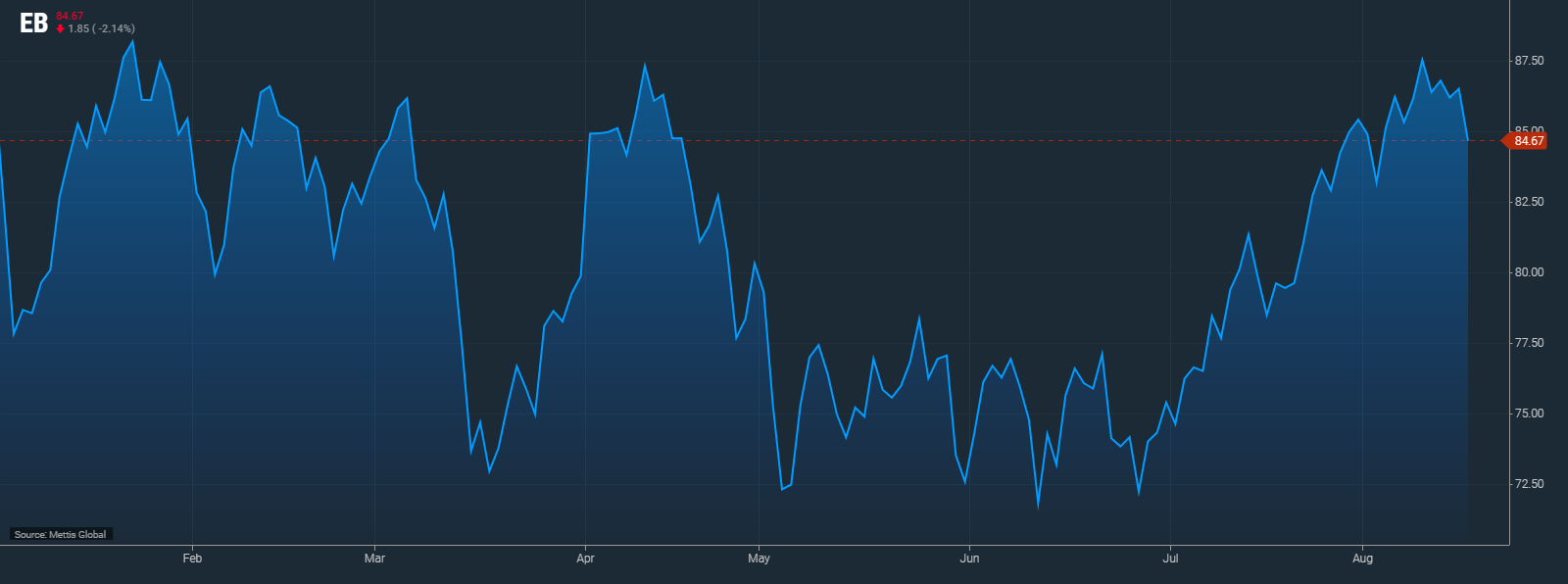The image size is (1568, 584).
Task: Select the Jul label on time axis
Action: (x=1170, y=559)
